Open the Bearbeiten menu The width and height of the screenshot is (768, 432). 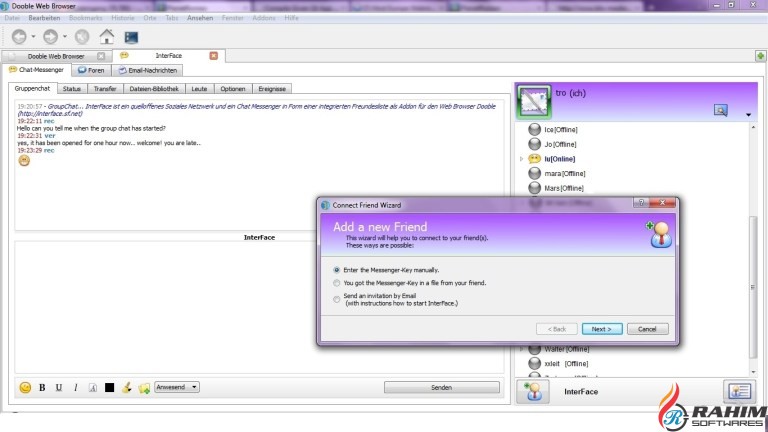[44, 18]
